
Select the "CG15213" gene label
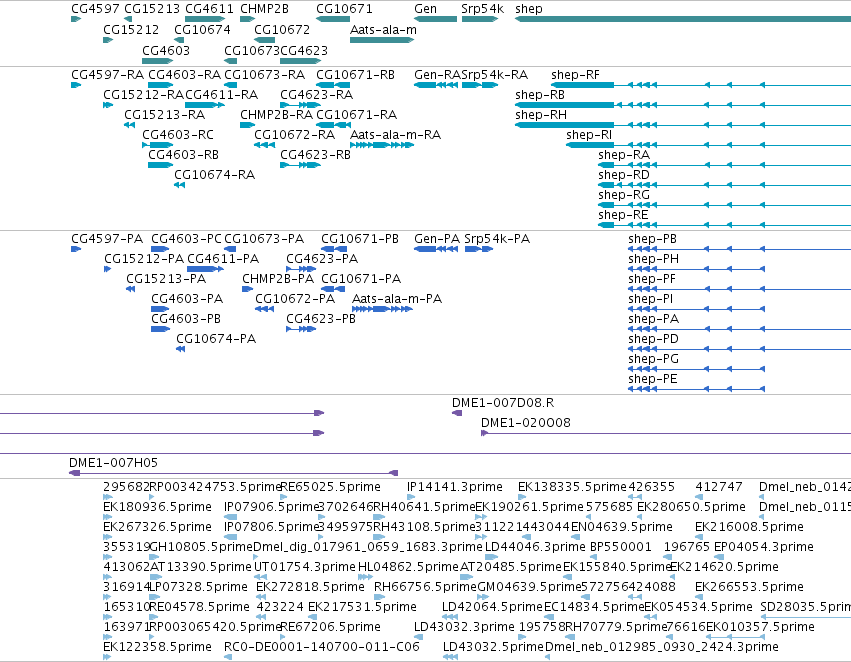[x=152, y=9]
